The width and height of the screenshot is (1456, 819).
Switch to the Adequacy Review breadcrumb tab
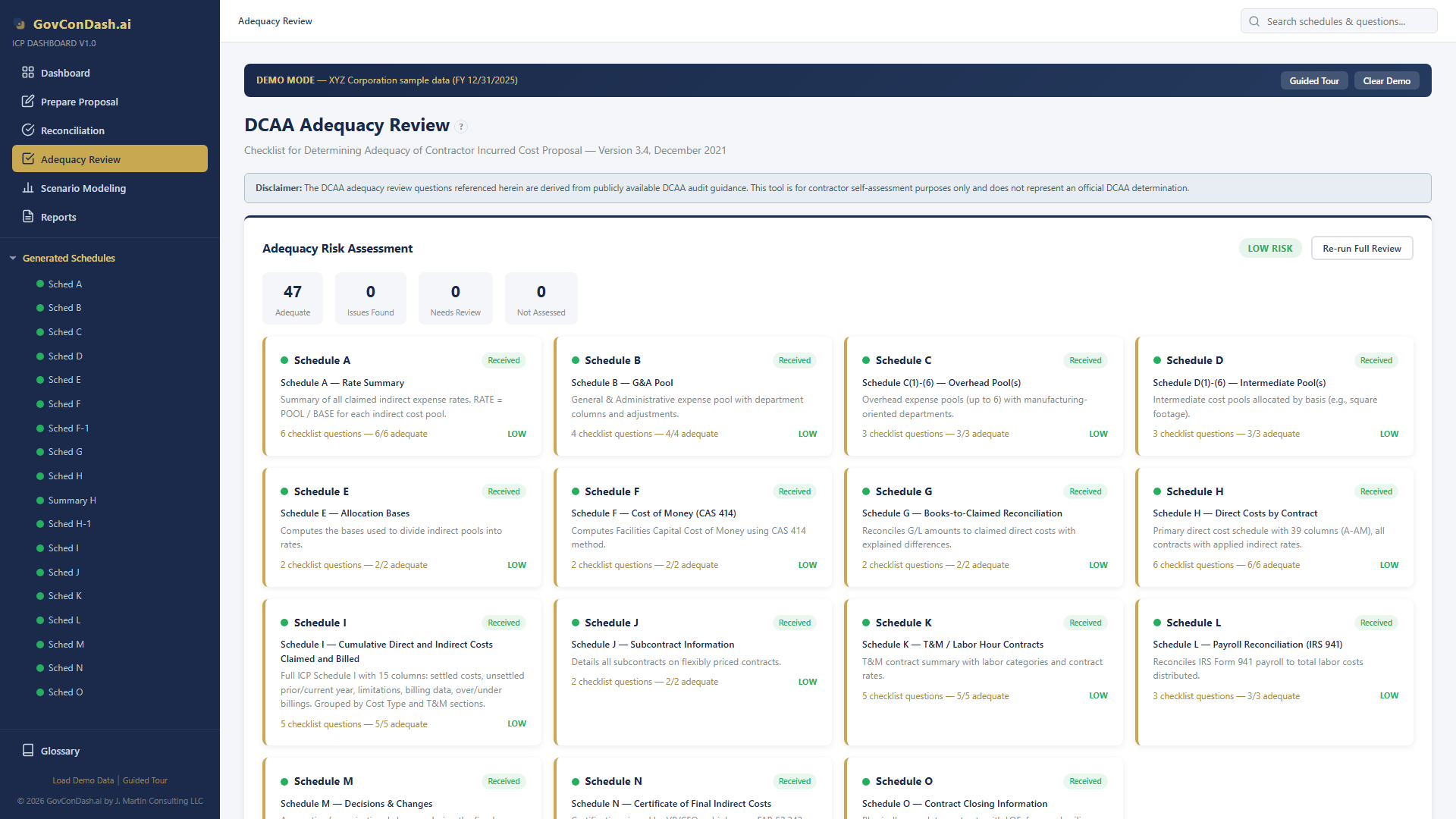[x=275, y=20]
